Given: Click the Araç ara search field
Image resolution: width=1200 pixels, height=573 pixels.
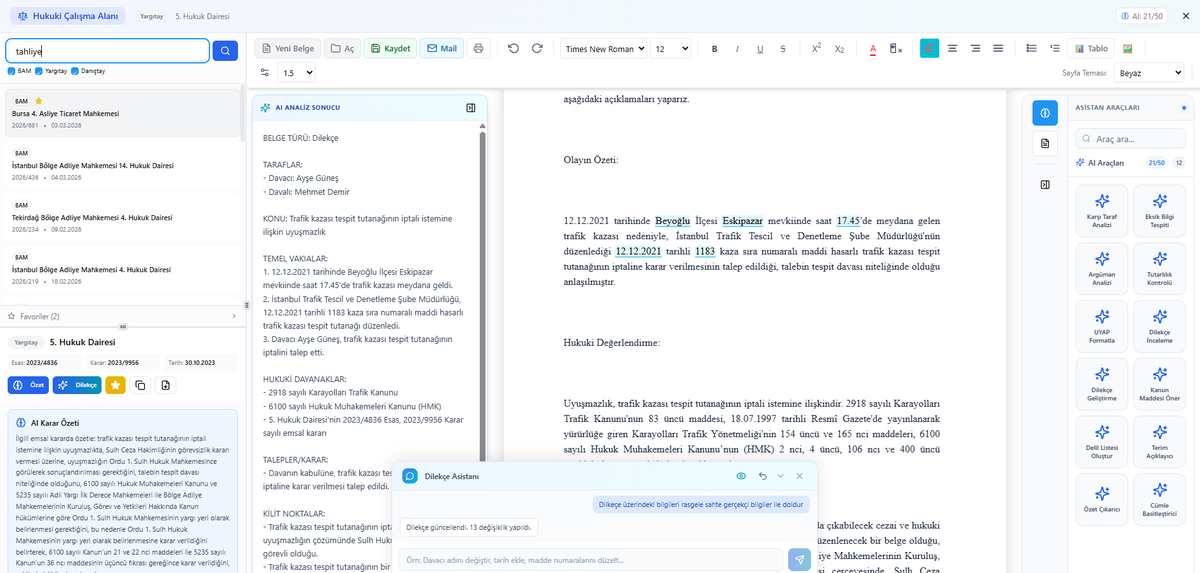Looking at the screenshot, I should click(1129, 139).
